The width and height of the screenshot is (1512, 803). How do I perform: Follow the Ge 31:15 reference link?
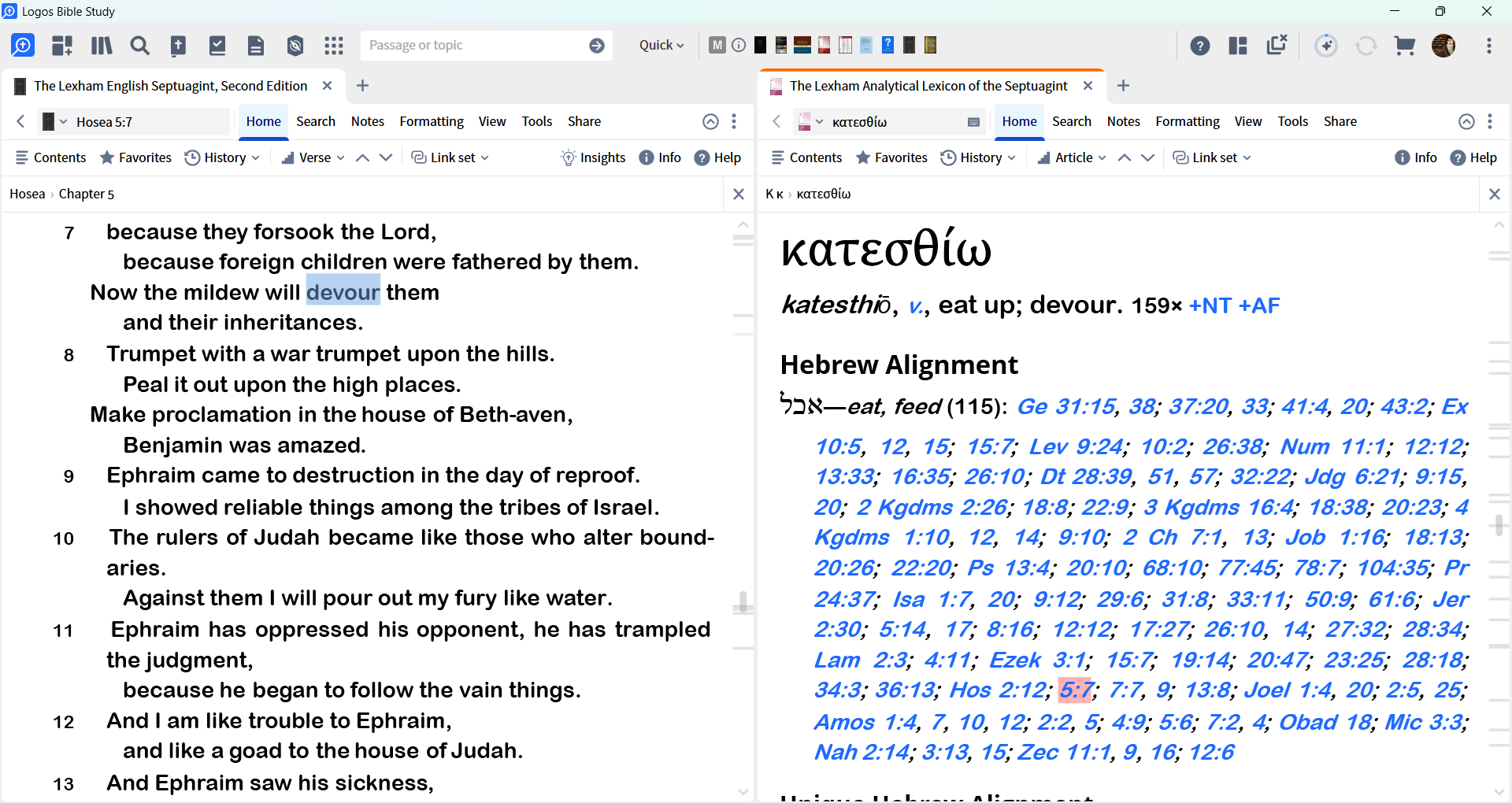tap(1066, 407)
